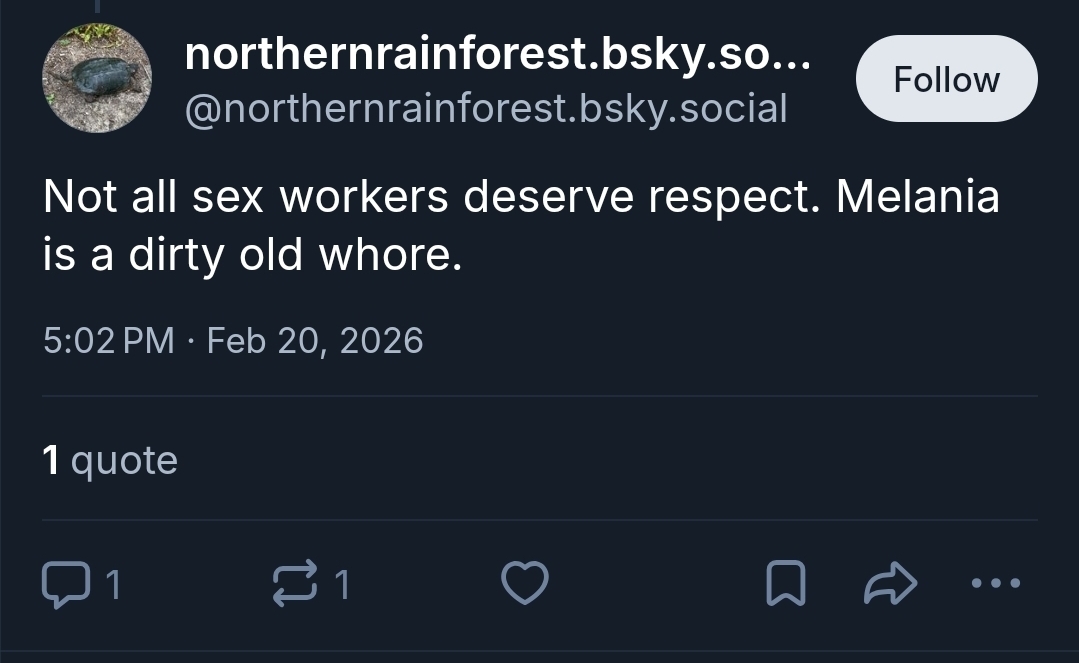The width and height of the screenshot is (1079, 663).
Task: Click the Feb 20, 2026 date
Action: click(315, 341)
